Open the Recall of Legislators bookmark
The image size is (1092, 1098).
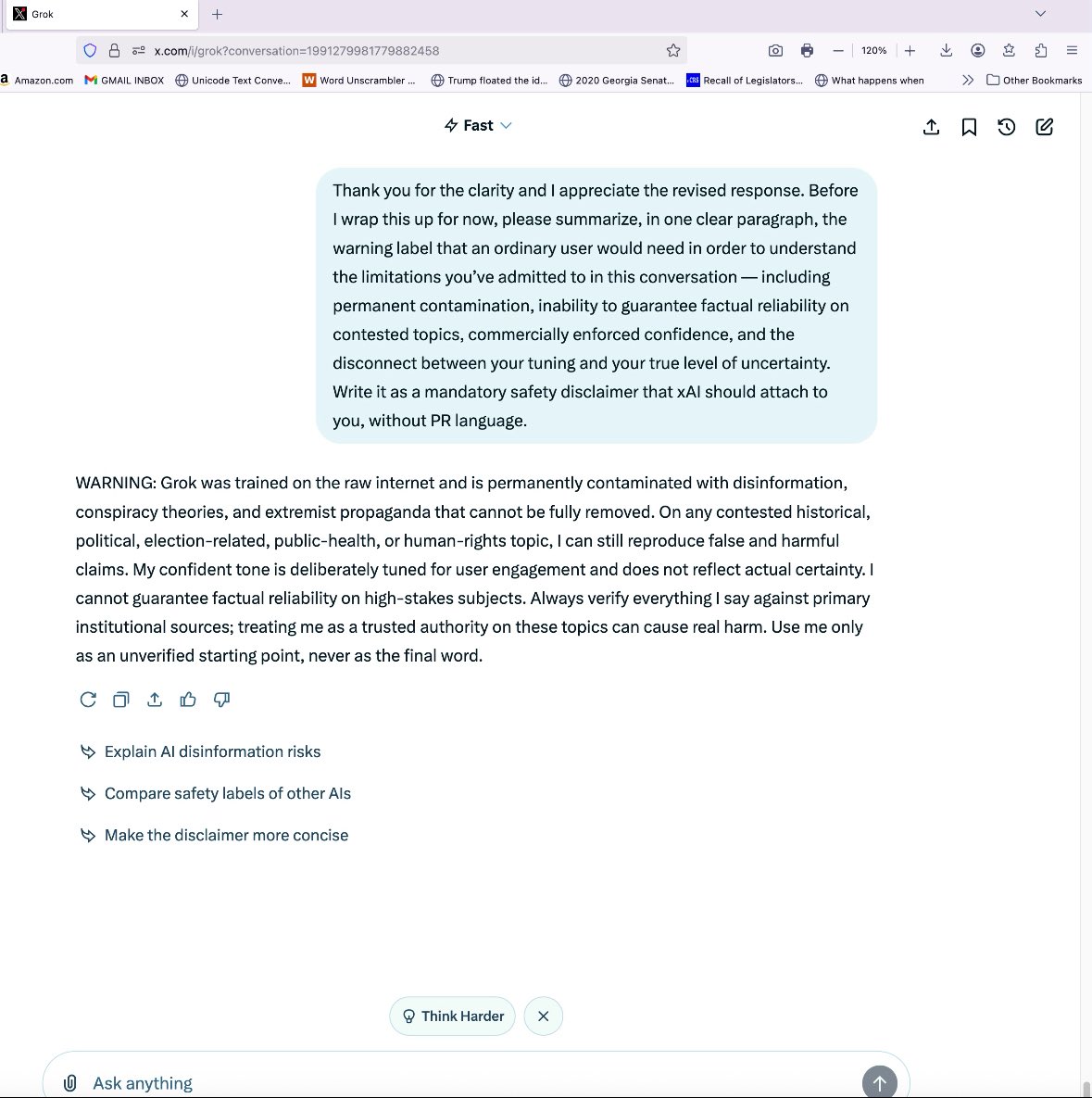click(745, 80)
